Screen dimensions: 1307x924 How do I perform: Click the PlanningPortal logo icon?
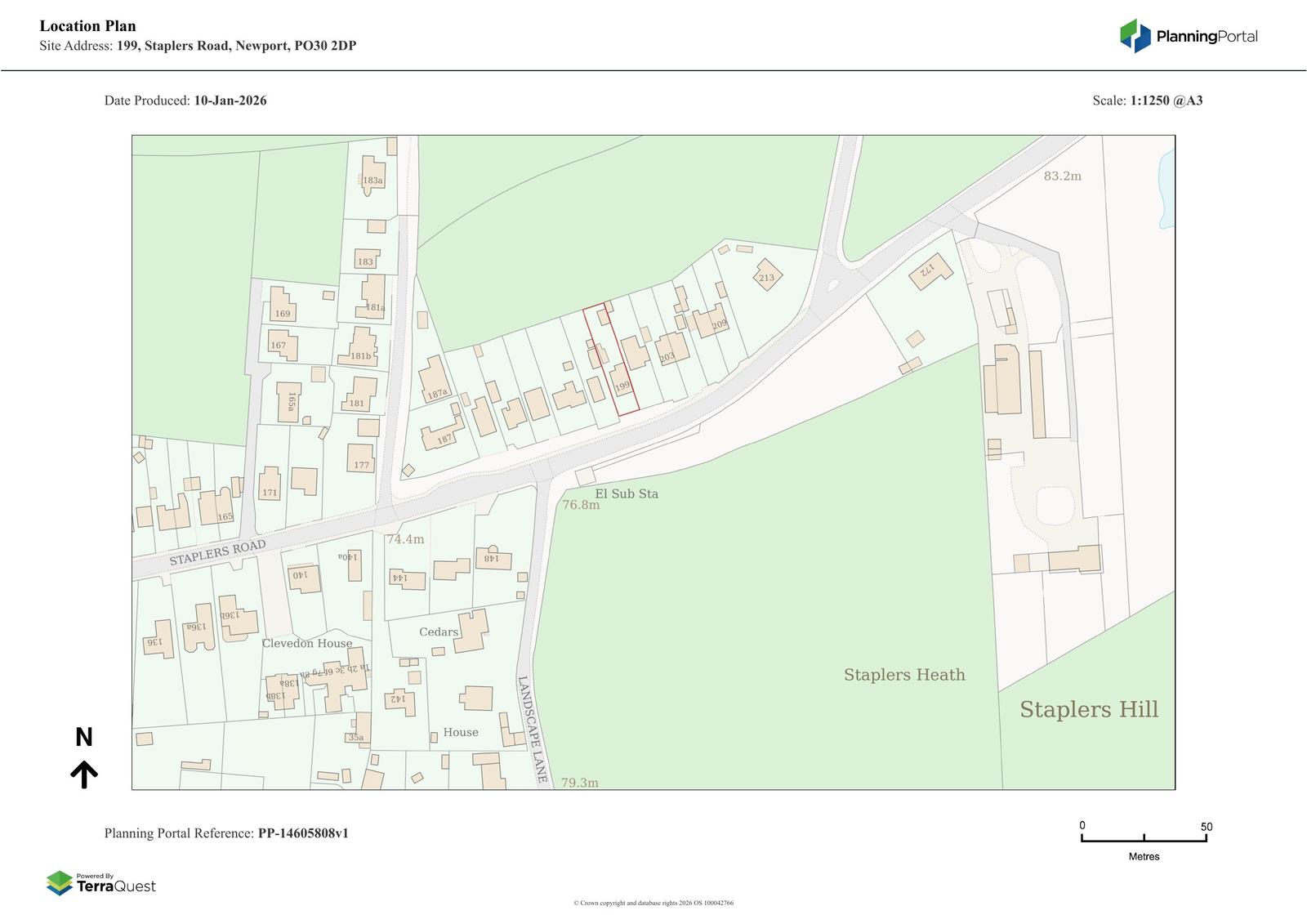1135,36
